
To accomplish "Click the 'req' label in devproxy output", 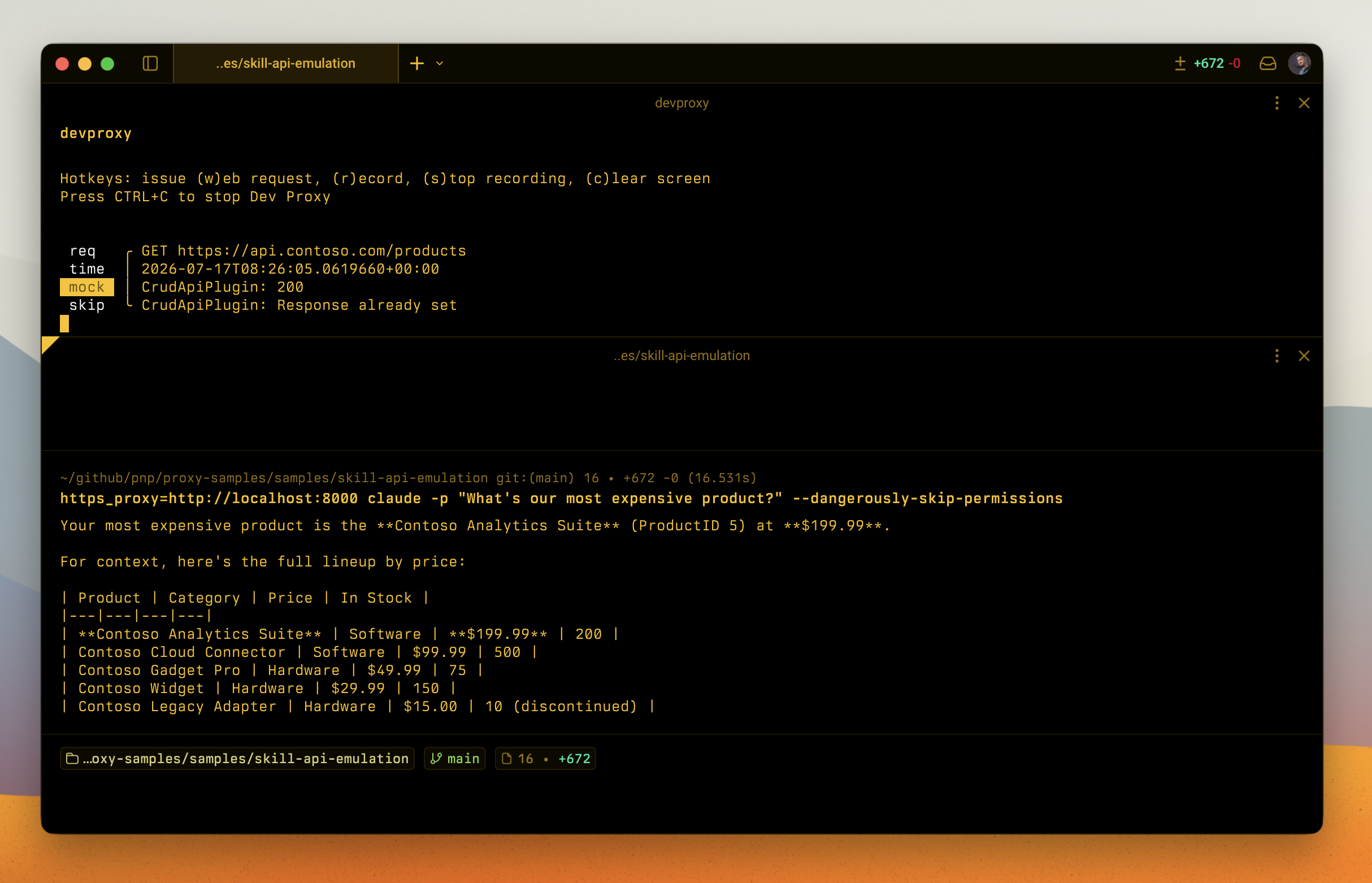I will (x=83, y=251).
